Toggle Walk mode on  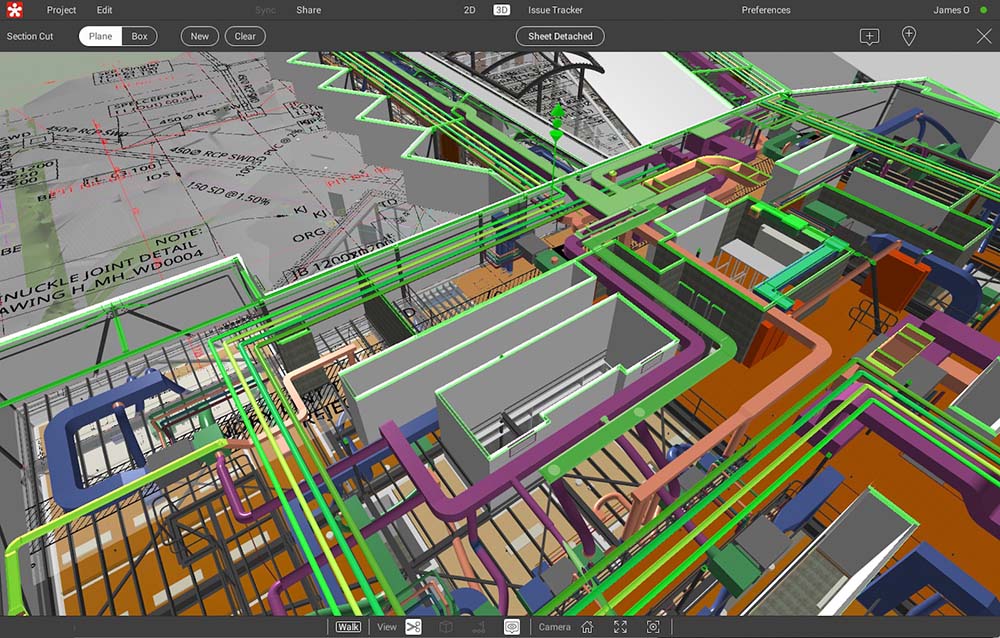[x=348, y=627]
